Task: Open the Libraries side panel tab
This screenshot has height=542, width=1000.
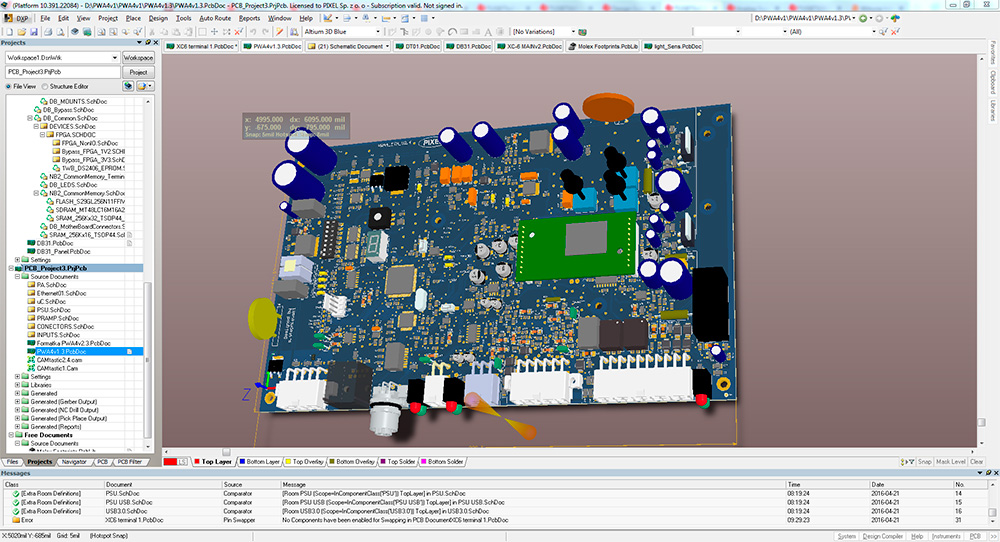Action: (x=992, y=110)
